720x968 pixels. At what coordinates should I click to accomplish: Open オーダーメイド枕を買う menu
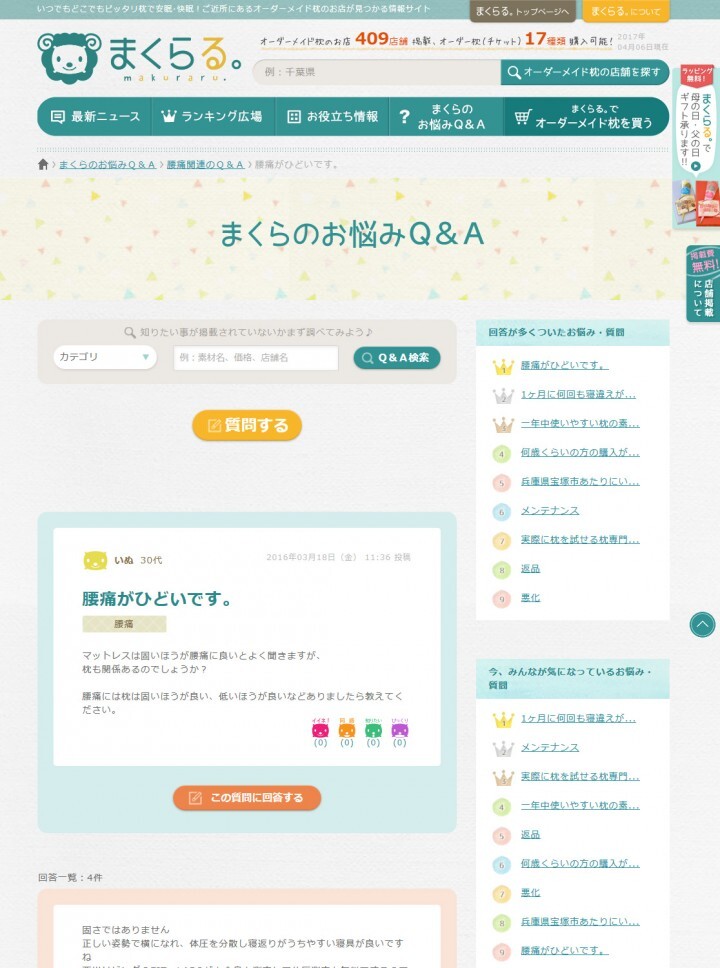click(x=587, y=116)
